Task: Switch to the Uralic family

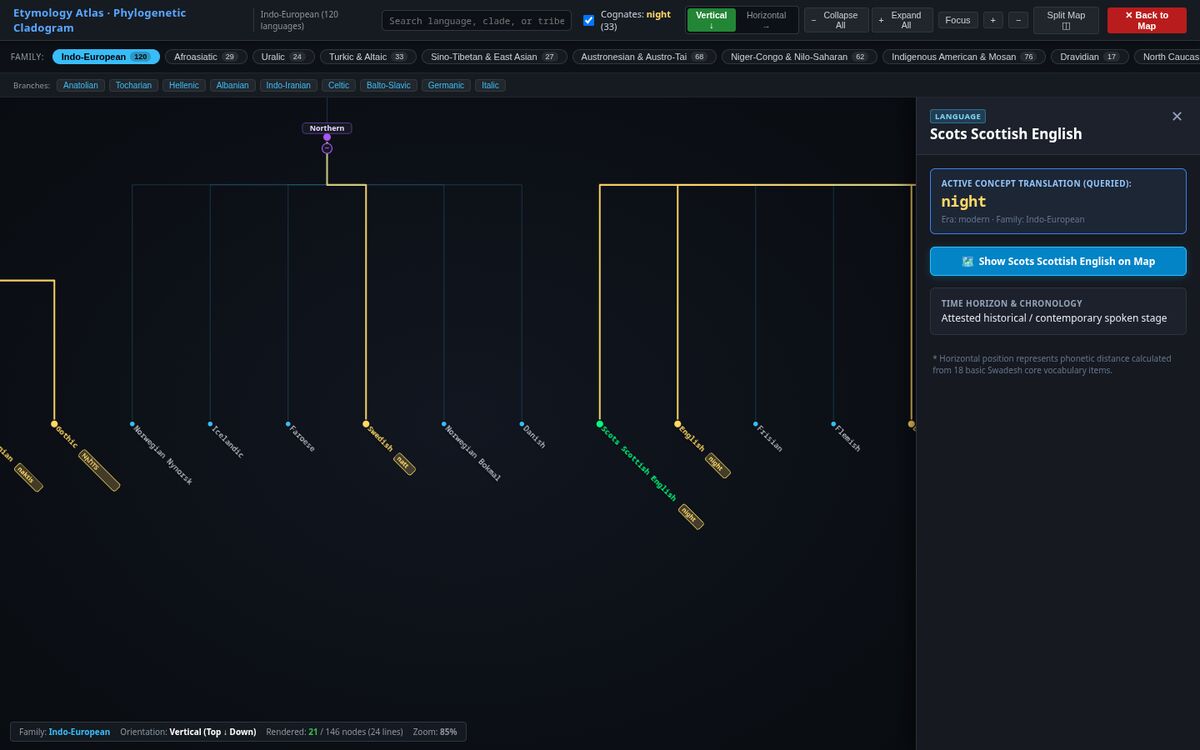Action: 284,57
